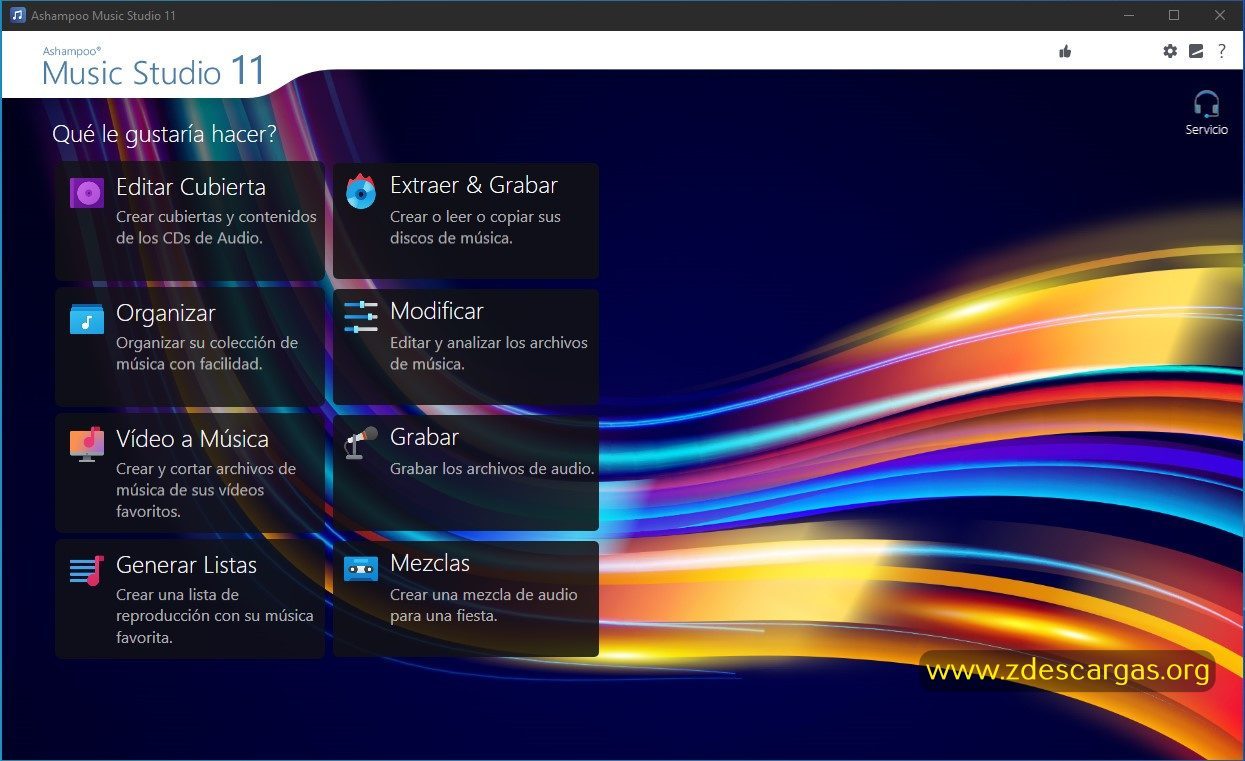Maximize the Ashampoo Music Studio window
This screenshot has width=1245, height=761.
[x=1174, y=15]
